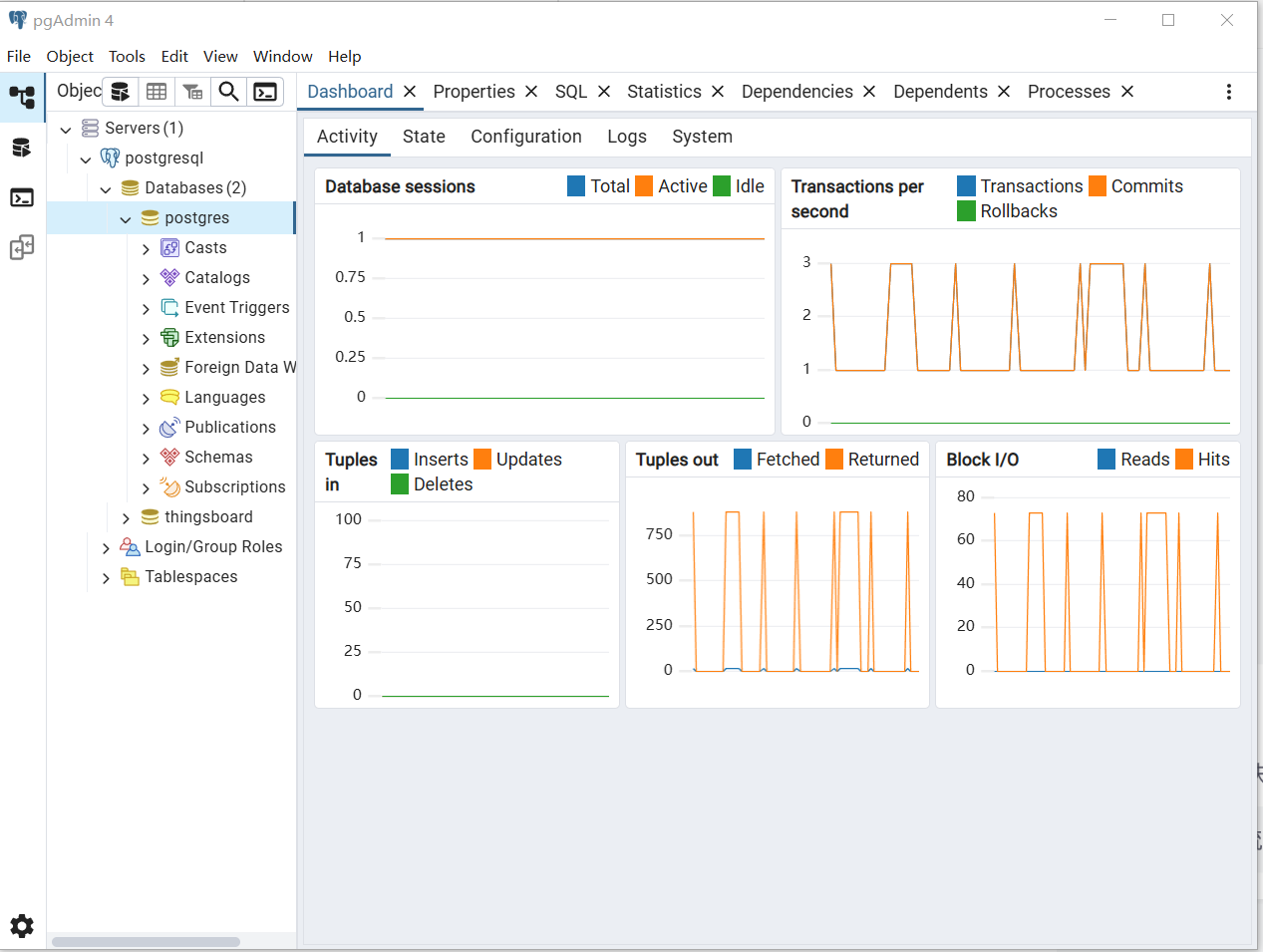Open the Schema Diff sidebar icon
The image size is (1263, 952).
(22, 247)
